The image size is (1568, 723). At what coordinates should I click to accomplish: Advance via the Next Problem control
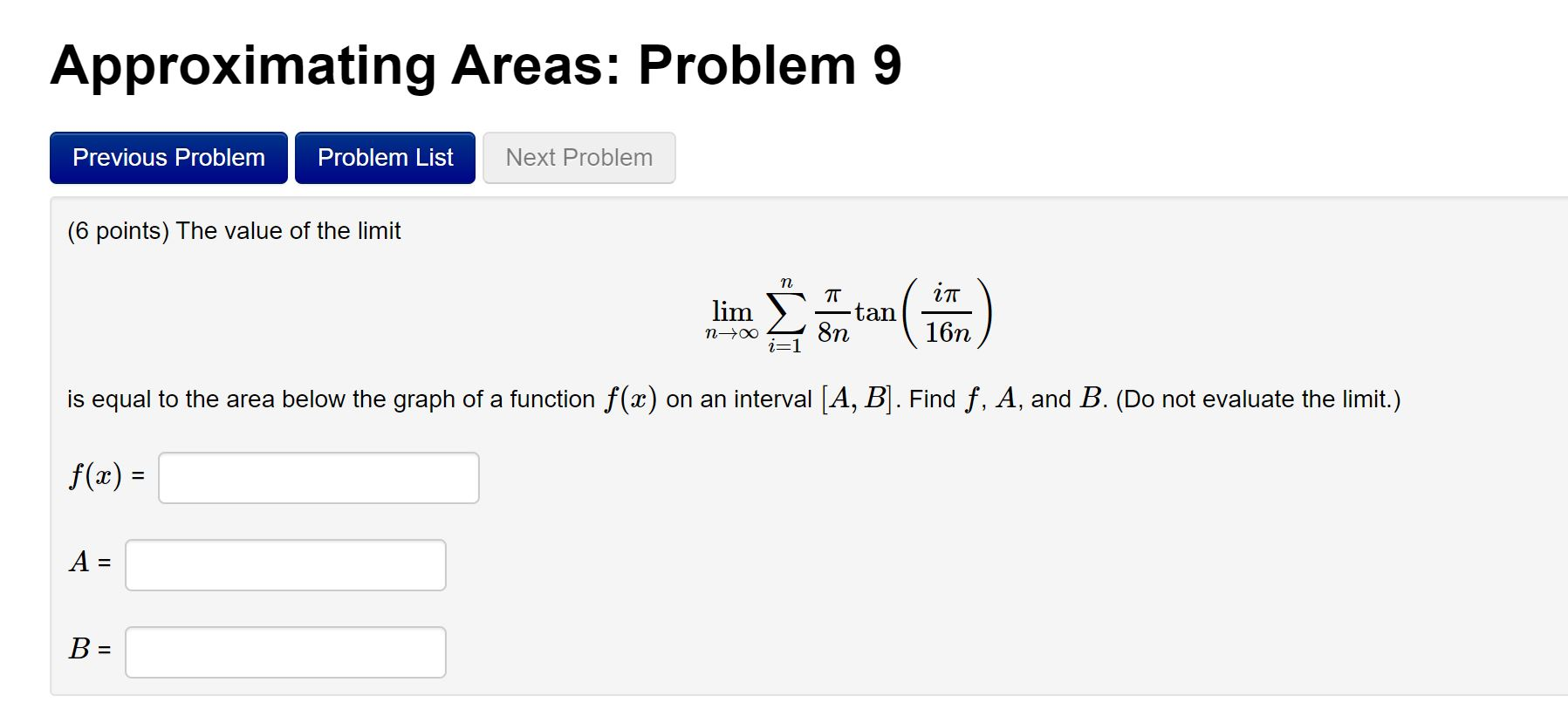click(579, 158)
